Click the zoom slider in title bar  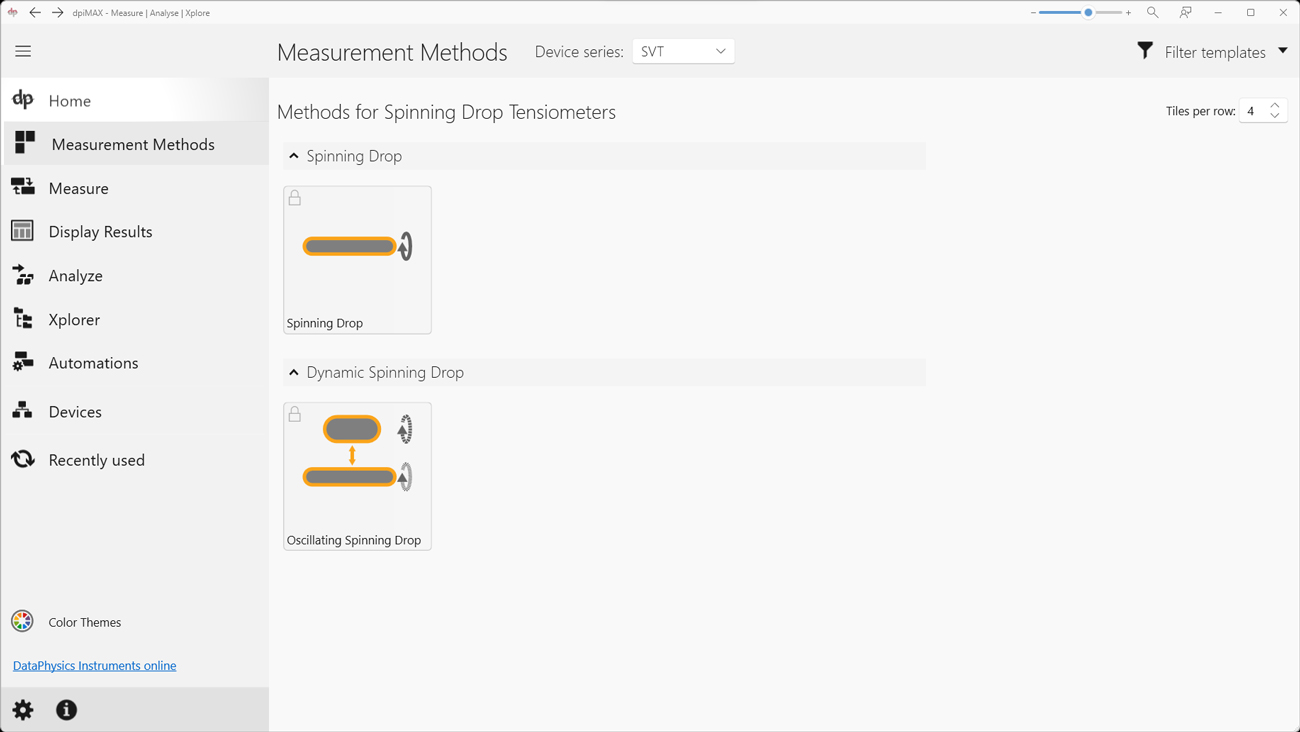1088,13
